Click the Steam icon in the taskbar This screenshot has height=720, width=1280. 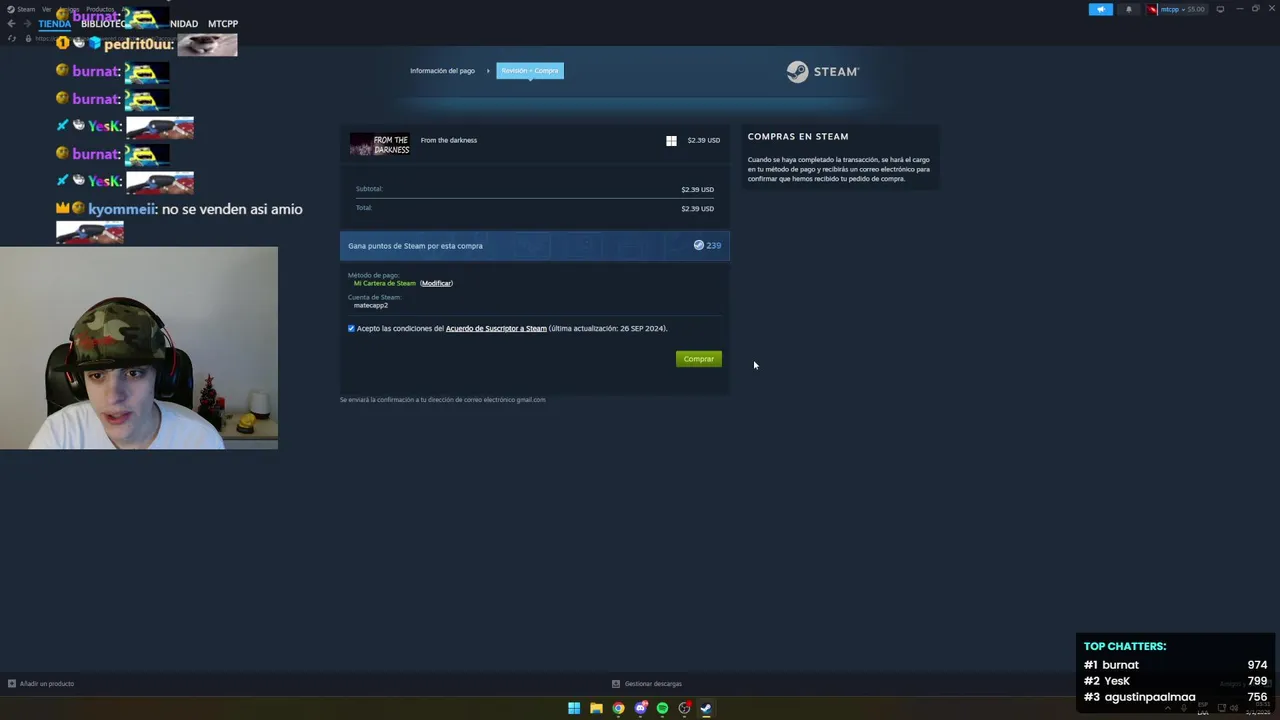[706, 708]
